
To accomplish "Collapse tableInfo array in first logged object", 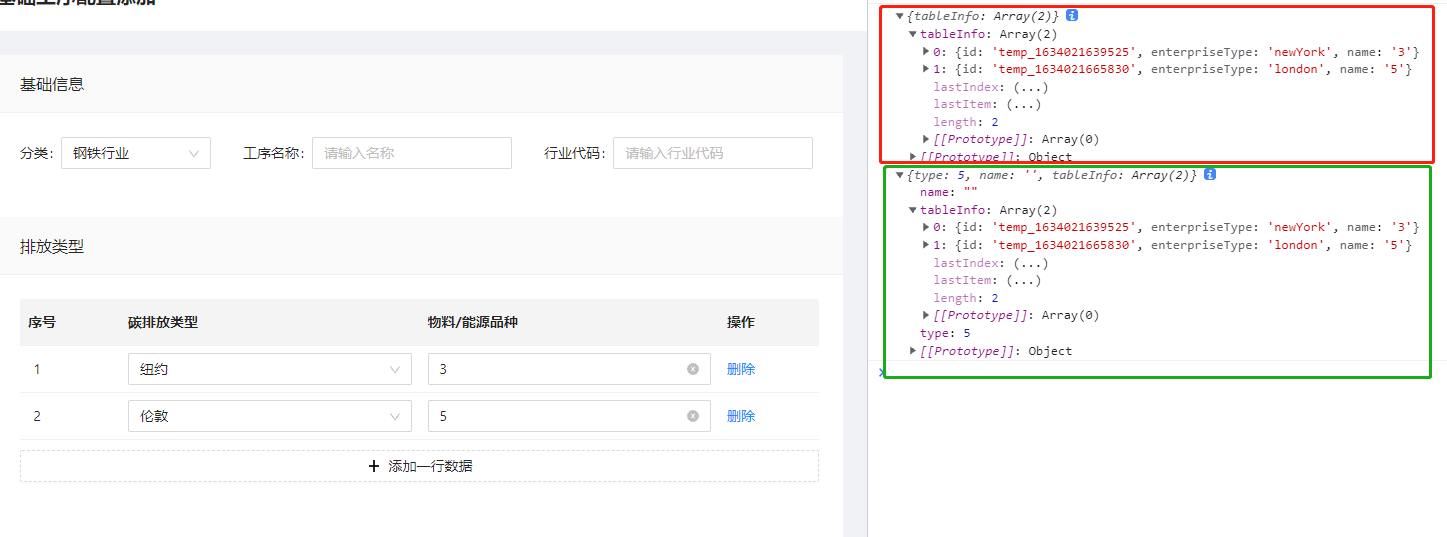I will tap(913, 34).
